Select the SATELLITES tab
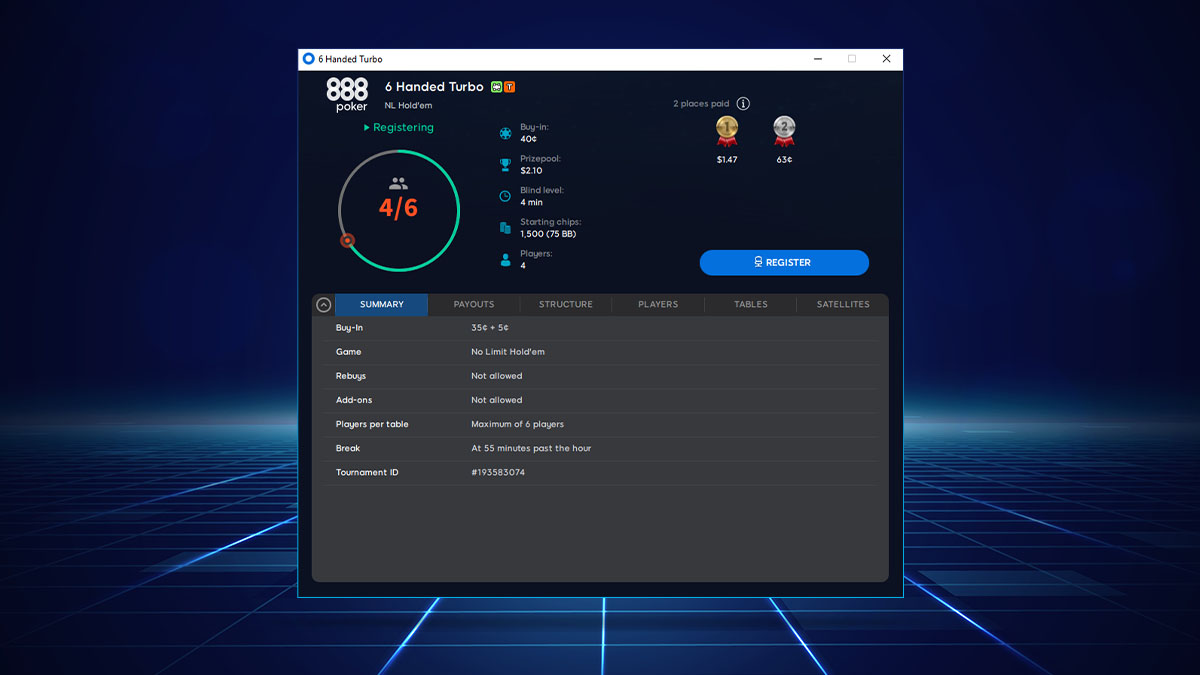This screenshot has width=1200, height=675. (x=843, y=304)
